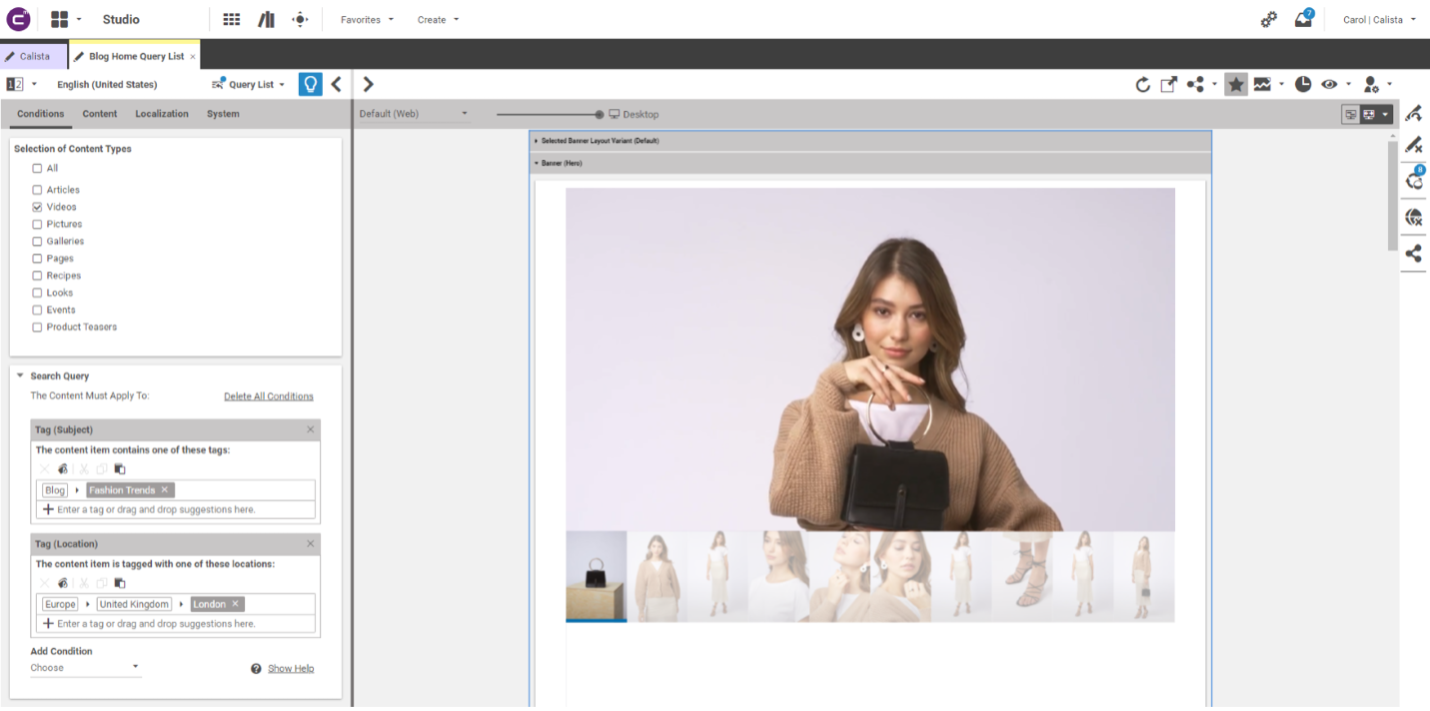Check the Articles checkbox
The image size is (1430, 711).
(x=37, y=189)
